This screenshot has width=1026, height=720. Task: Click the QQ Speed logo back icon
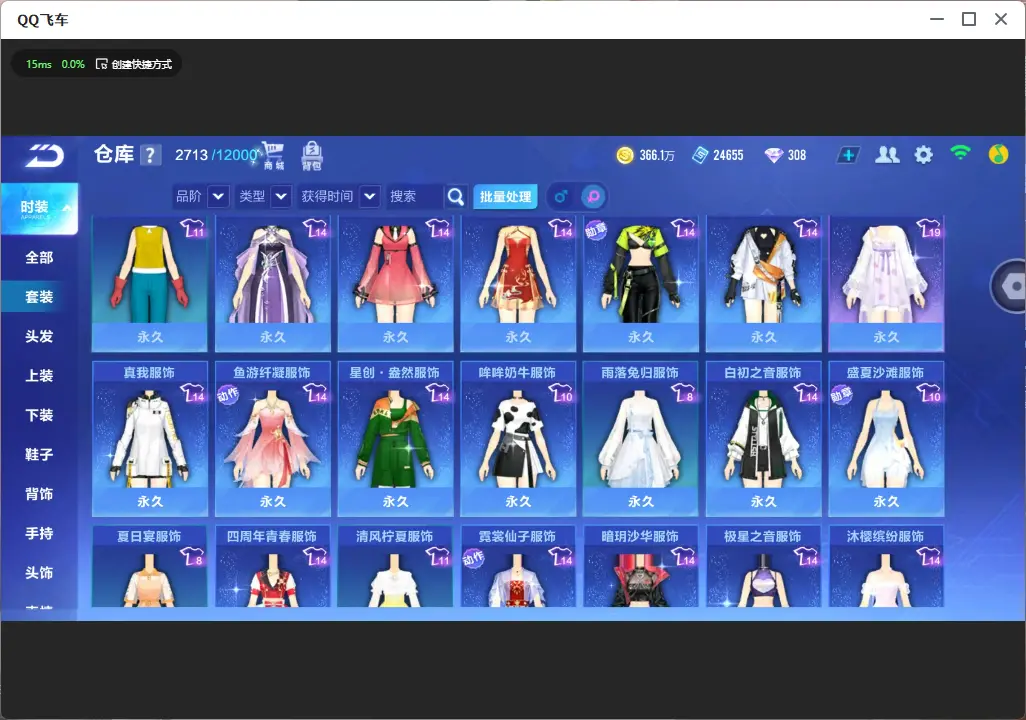tap(44, 156)
